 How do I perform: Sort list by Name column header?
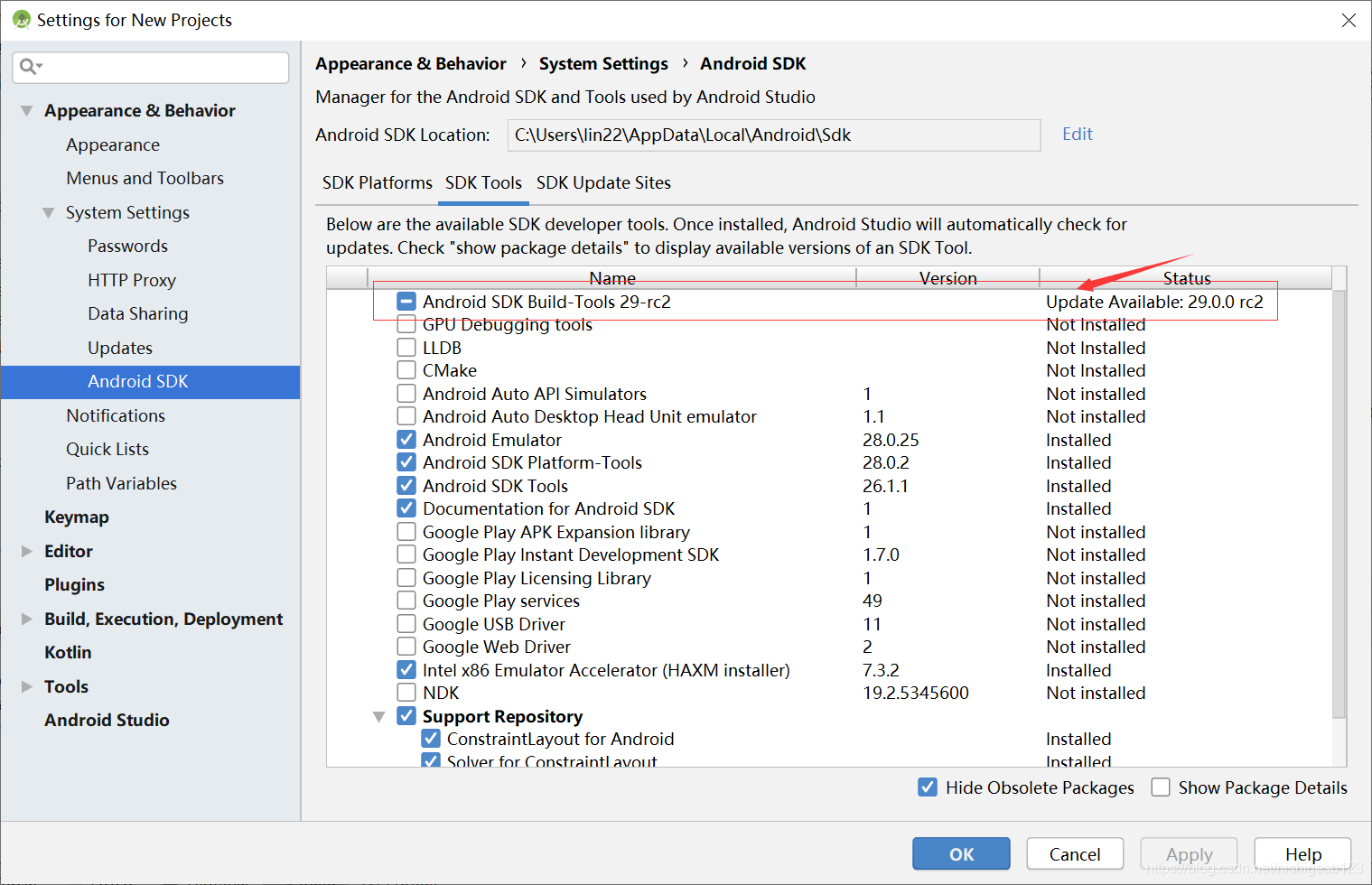click(612, 278)
